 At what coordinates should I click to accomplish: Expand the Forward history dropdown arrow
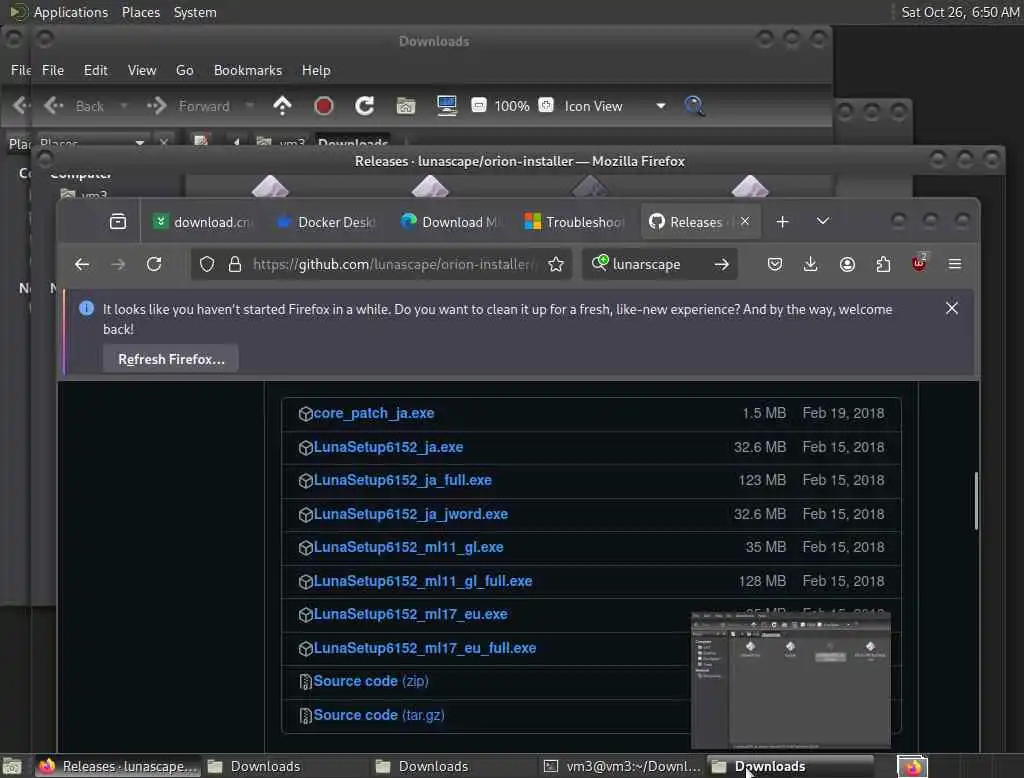coord(249,106)
